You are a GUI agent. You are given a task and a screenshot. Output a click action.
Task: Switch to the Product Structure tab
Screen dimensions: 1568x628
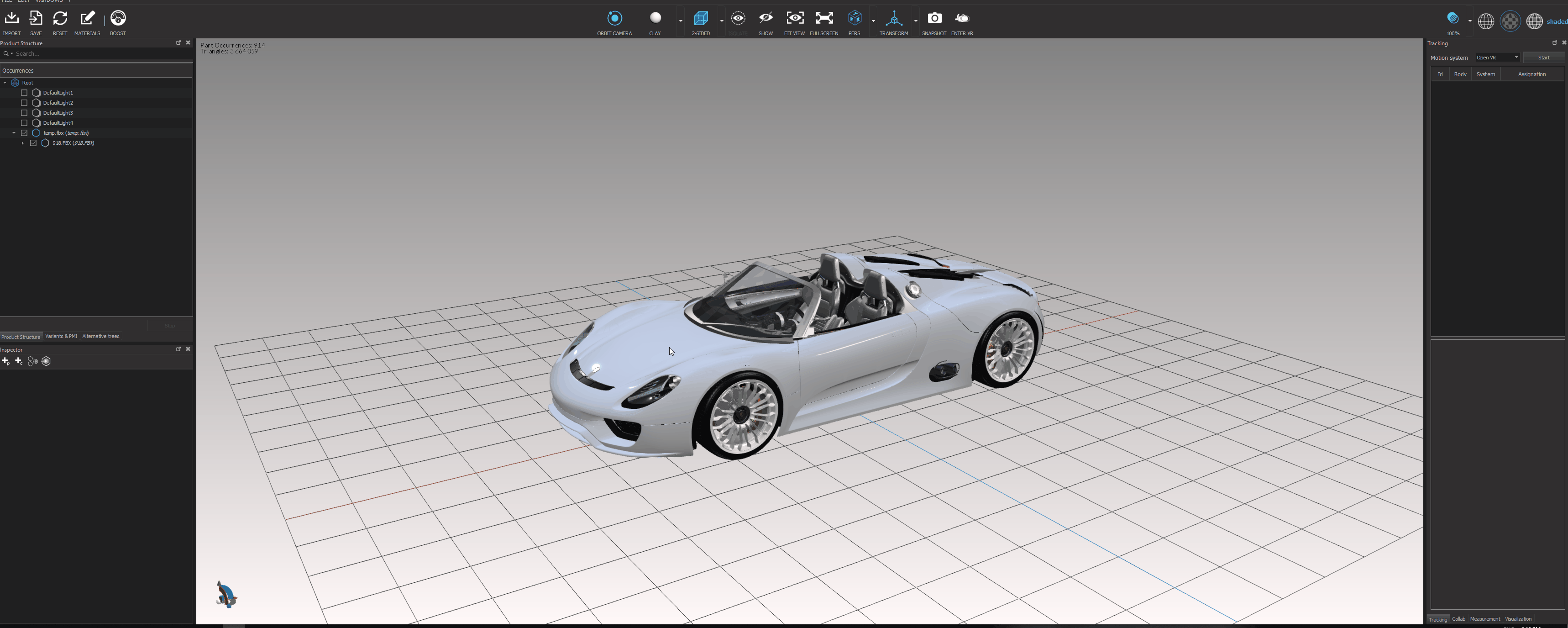[x=21, y=337]
